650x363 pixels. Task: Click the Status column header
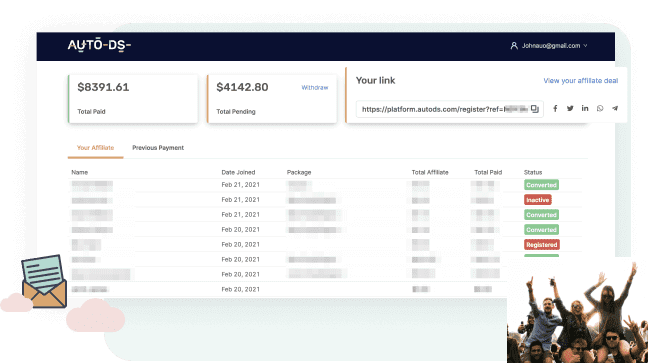pos(533,172)
